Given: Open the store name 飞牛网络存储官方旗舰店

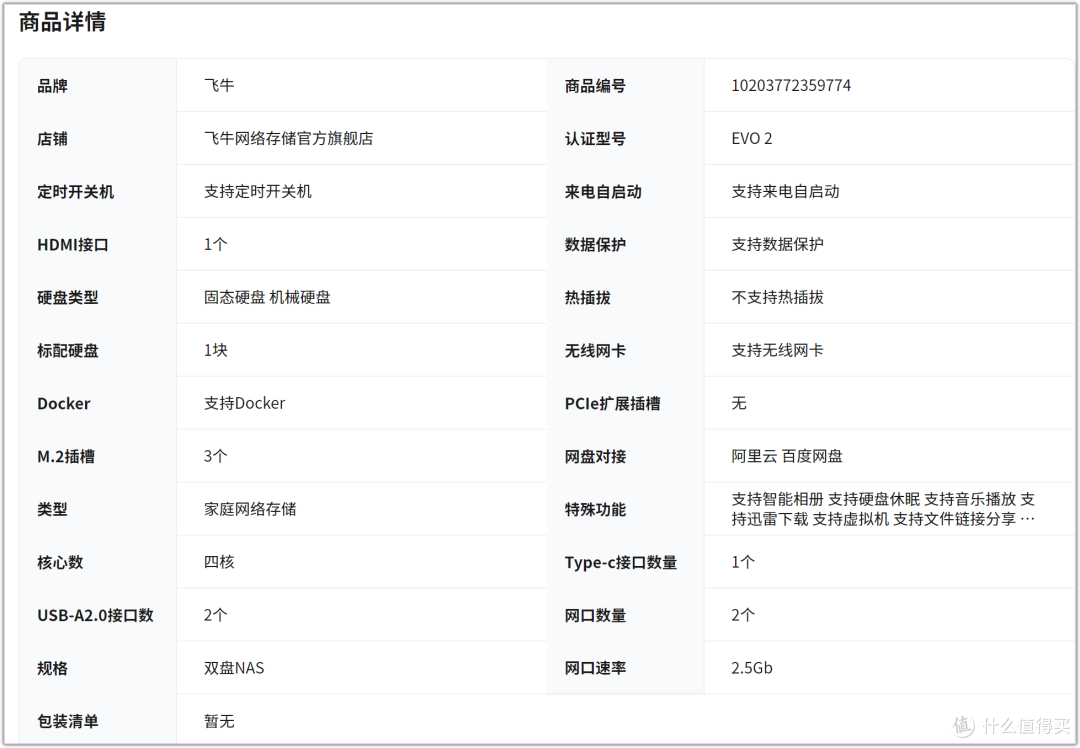Looking at the screenshot, I should 289,138.
